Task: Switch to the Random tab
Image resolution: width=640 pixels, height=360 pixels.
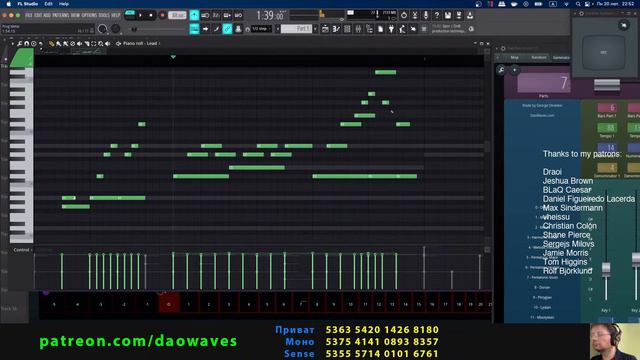Action: 538,58
